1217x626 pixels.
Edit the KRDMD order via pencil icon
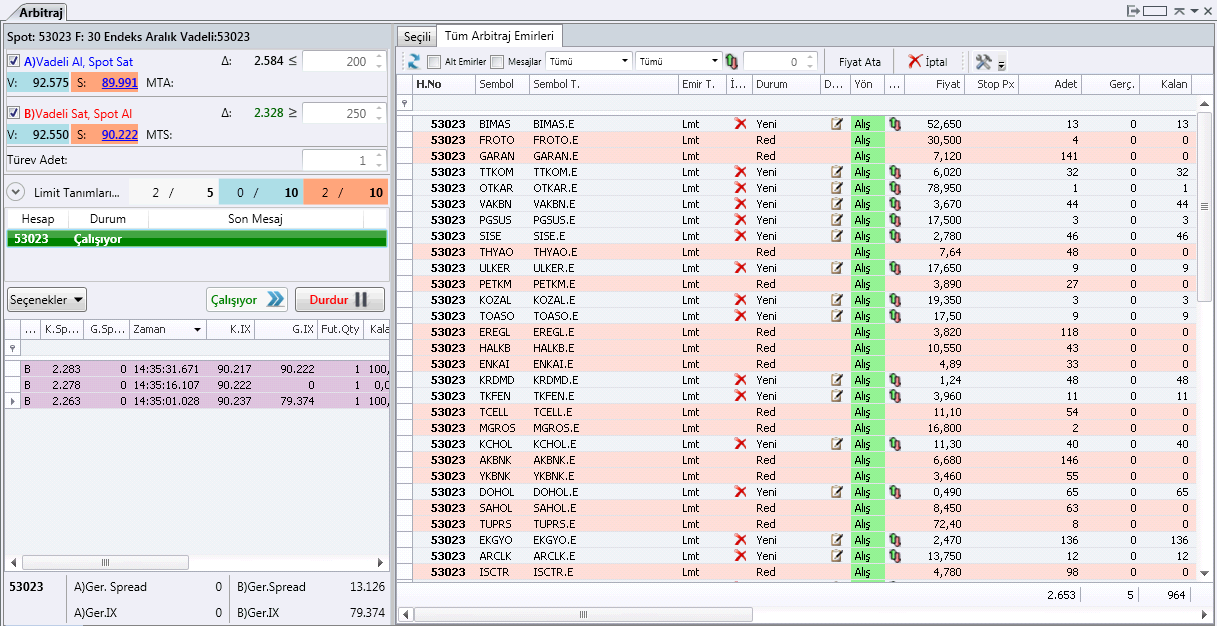coord(837,380)
